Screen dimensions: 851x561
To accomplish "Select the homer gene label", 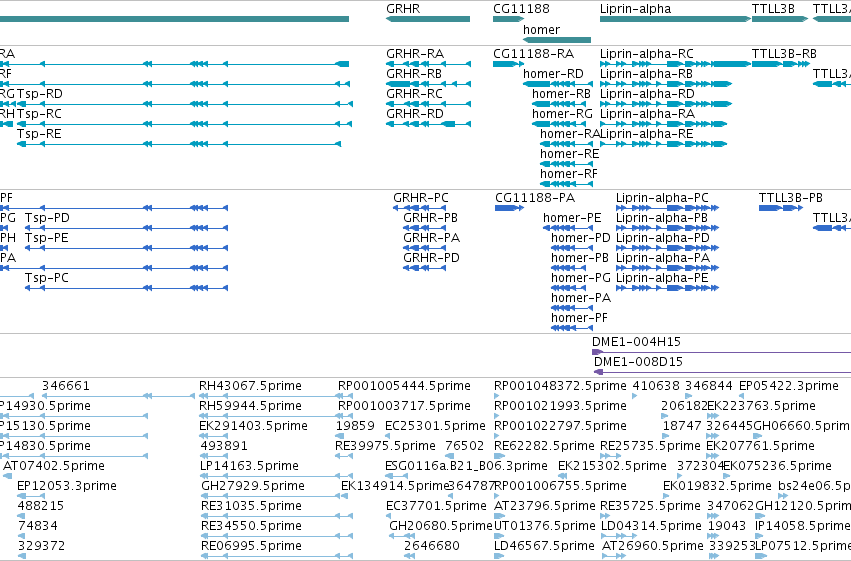I will click(541, 29).
